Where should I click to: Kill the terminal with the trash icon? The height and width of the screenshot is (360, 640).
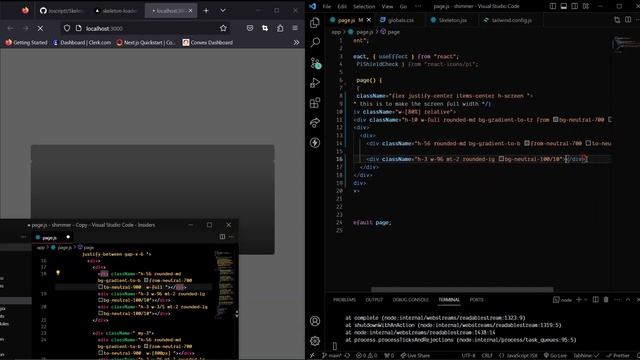606,300
